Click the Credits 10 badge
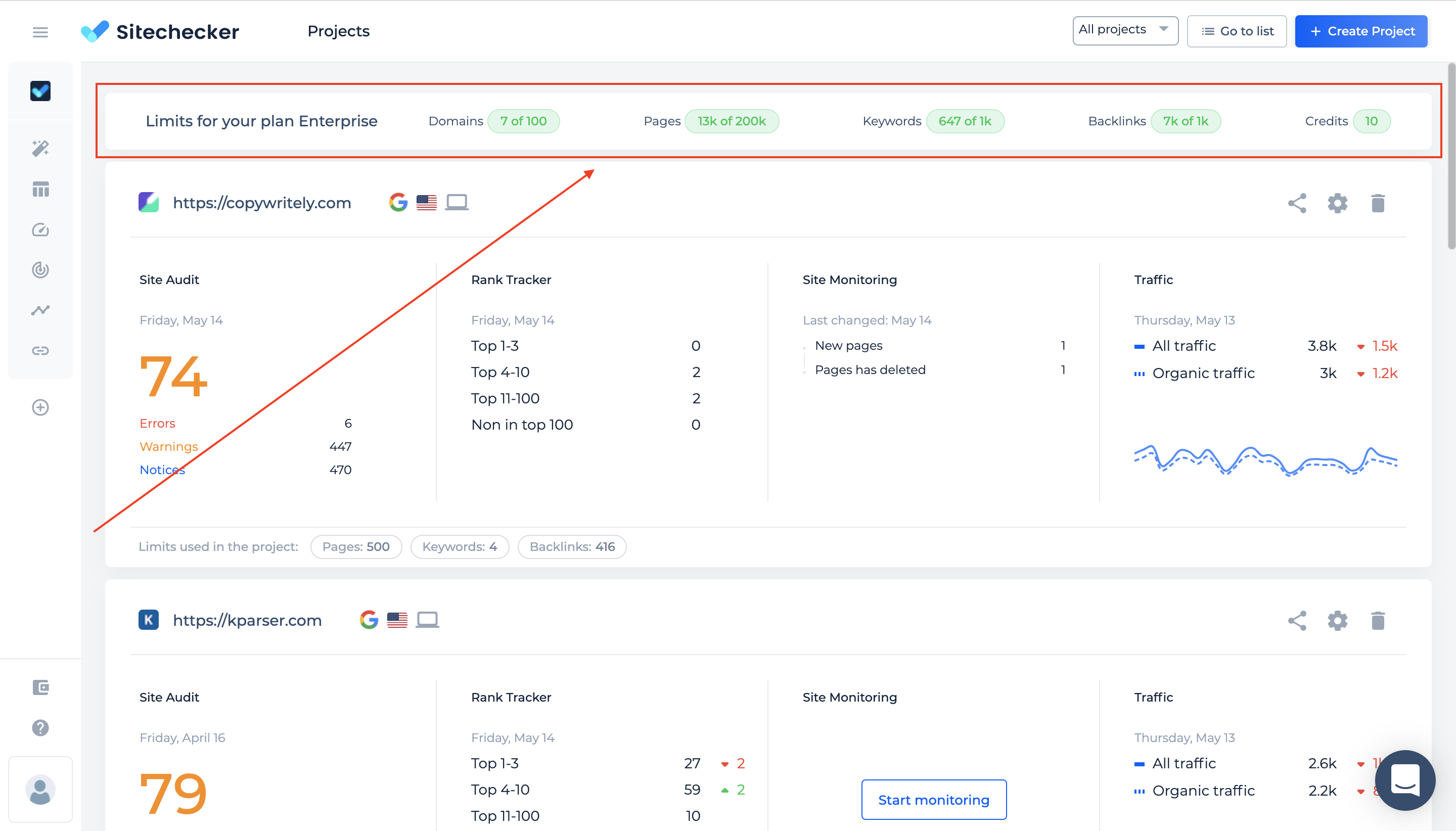The height and width of the screenshot is (831, 1456). coord(1372,121)
